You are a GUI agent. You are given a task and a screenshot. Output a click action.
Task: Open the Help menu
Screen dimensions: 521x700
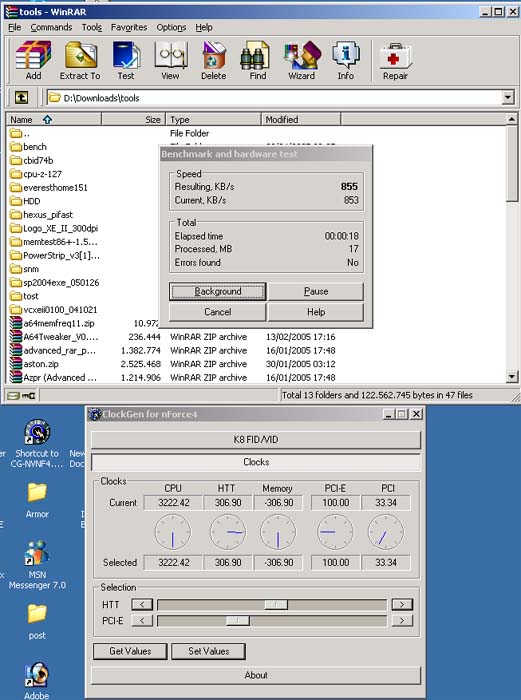point(204,27)
